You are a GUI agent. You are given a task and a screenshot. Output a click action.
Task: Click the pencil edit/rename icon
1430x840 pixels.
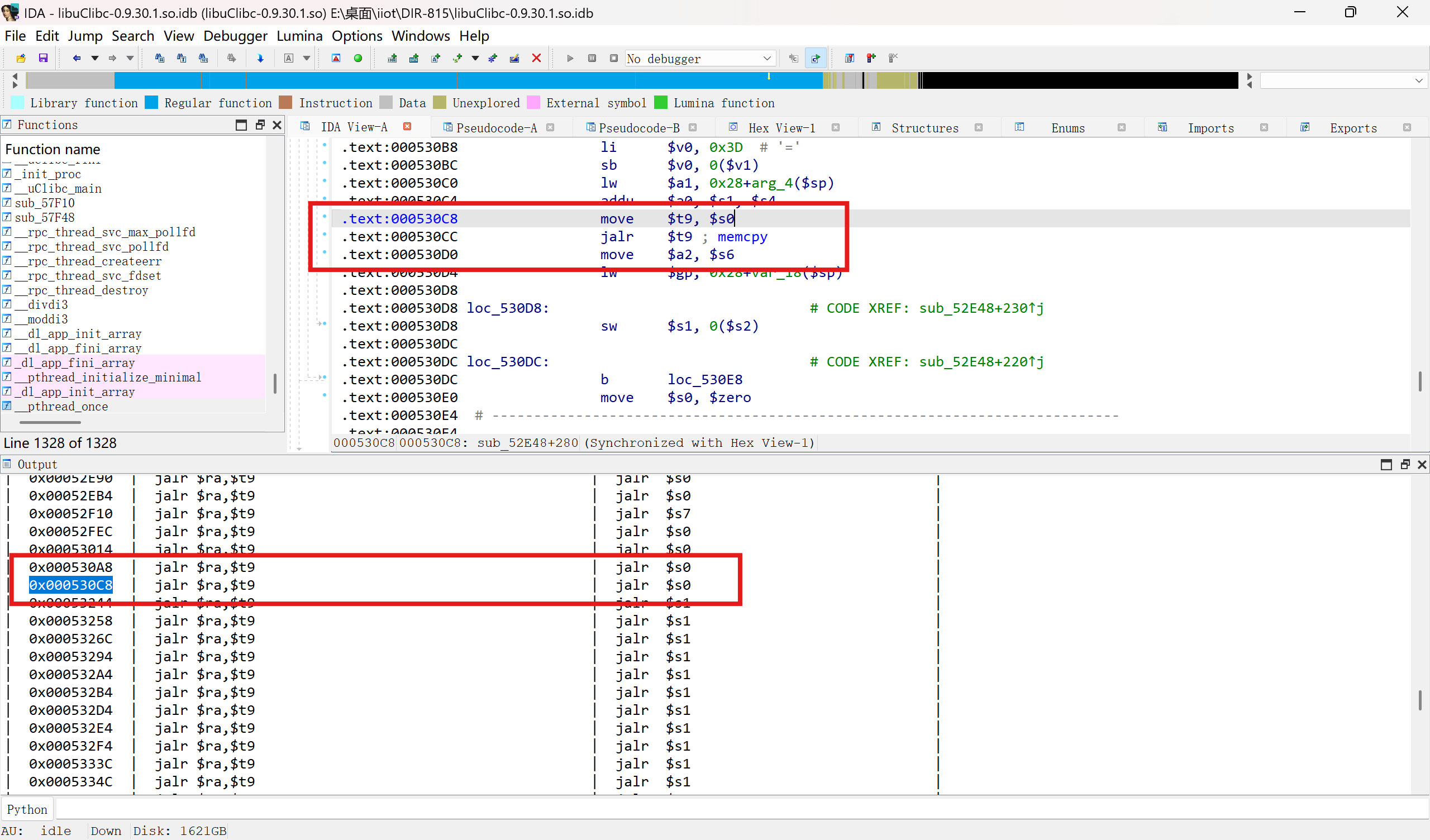tap(514, 58)
